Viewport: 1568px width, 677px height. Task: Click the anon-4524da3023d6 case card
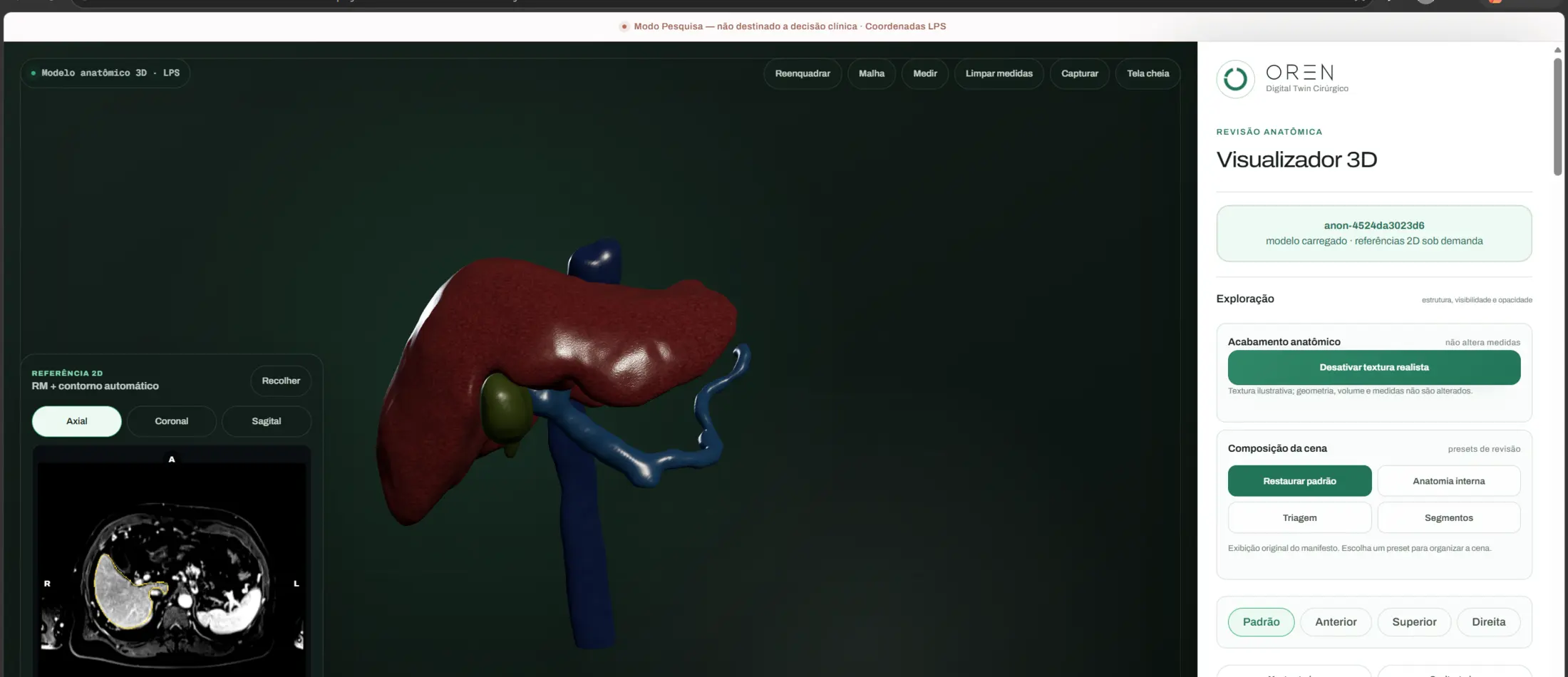(1373, 233)
